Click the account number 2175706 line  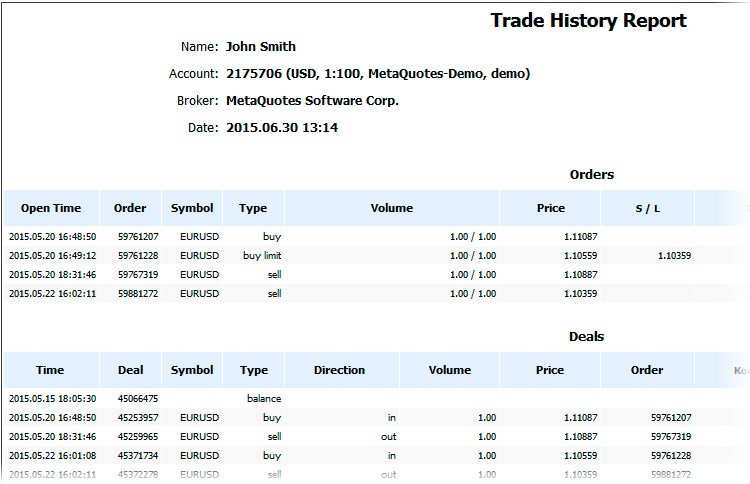coord(378,74)
